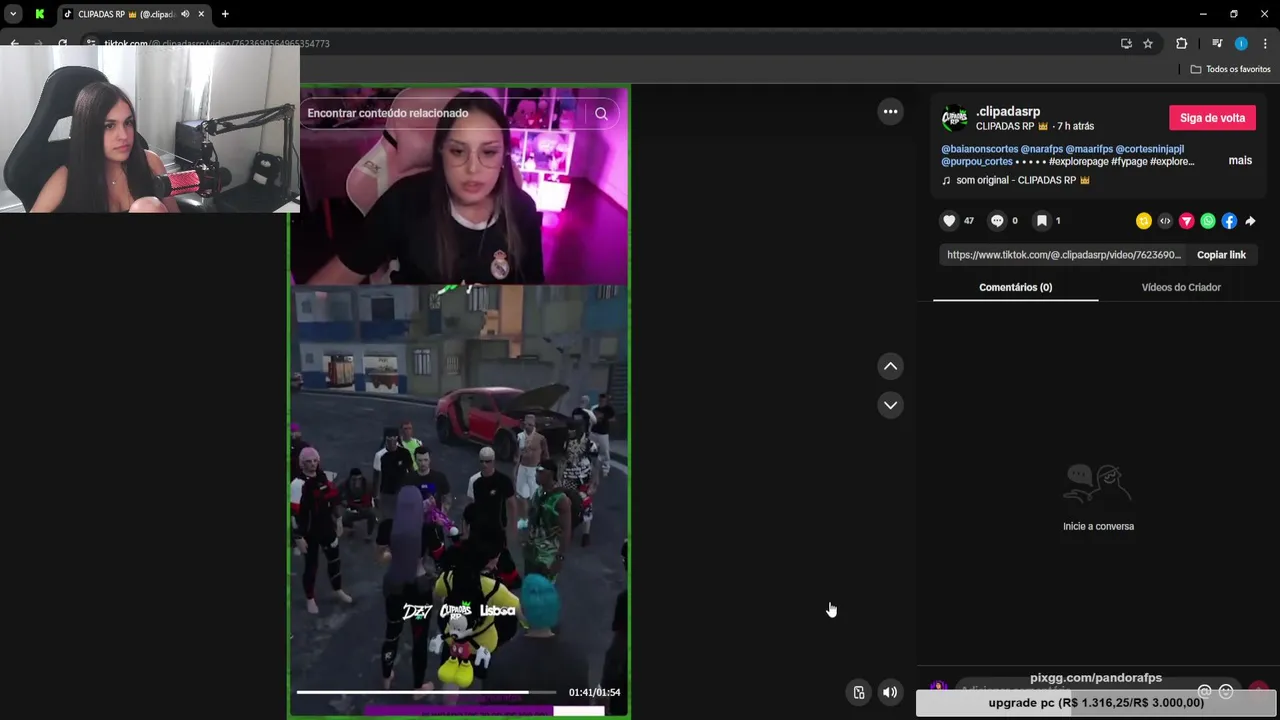Open the media controls icon in Chrome toolbar
Image resolution: width=1280 pixels, height=720 pixels.
pos(1217,44)
